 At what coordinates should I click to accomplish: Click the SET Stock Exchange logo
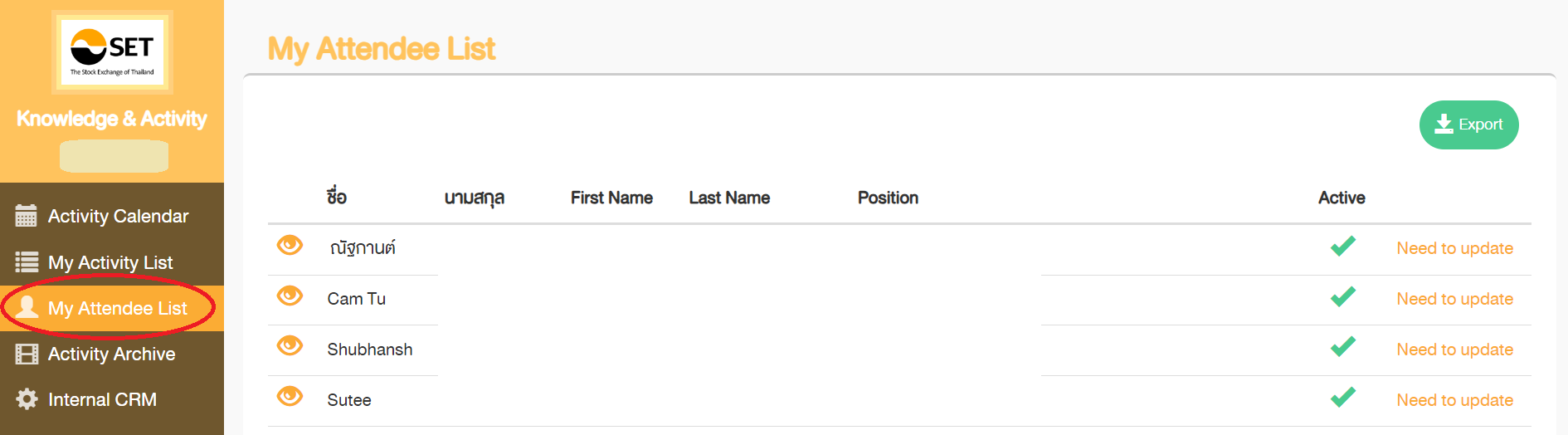click(112, 51)
